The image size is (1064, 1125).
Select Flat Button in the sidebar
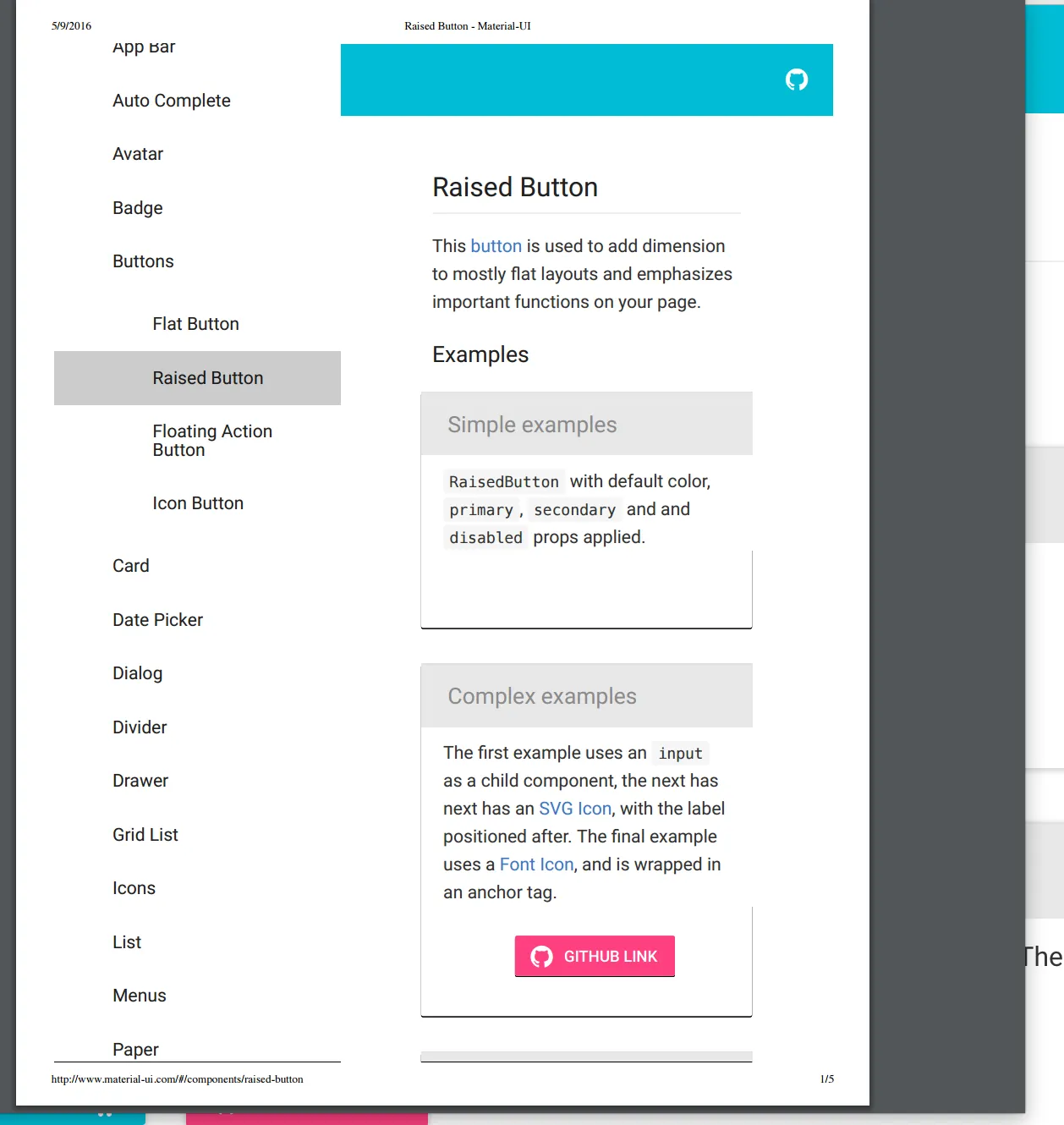pos(195,324)
